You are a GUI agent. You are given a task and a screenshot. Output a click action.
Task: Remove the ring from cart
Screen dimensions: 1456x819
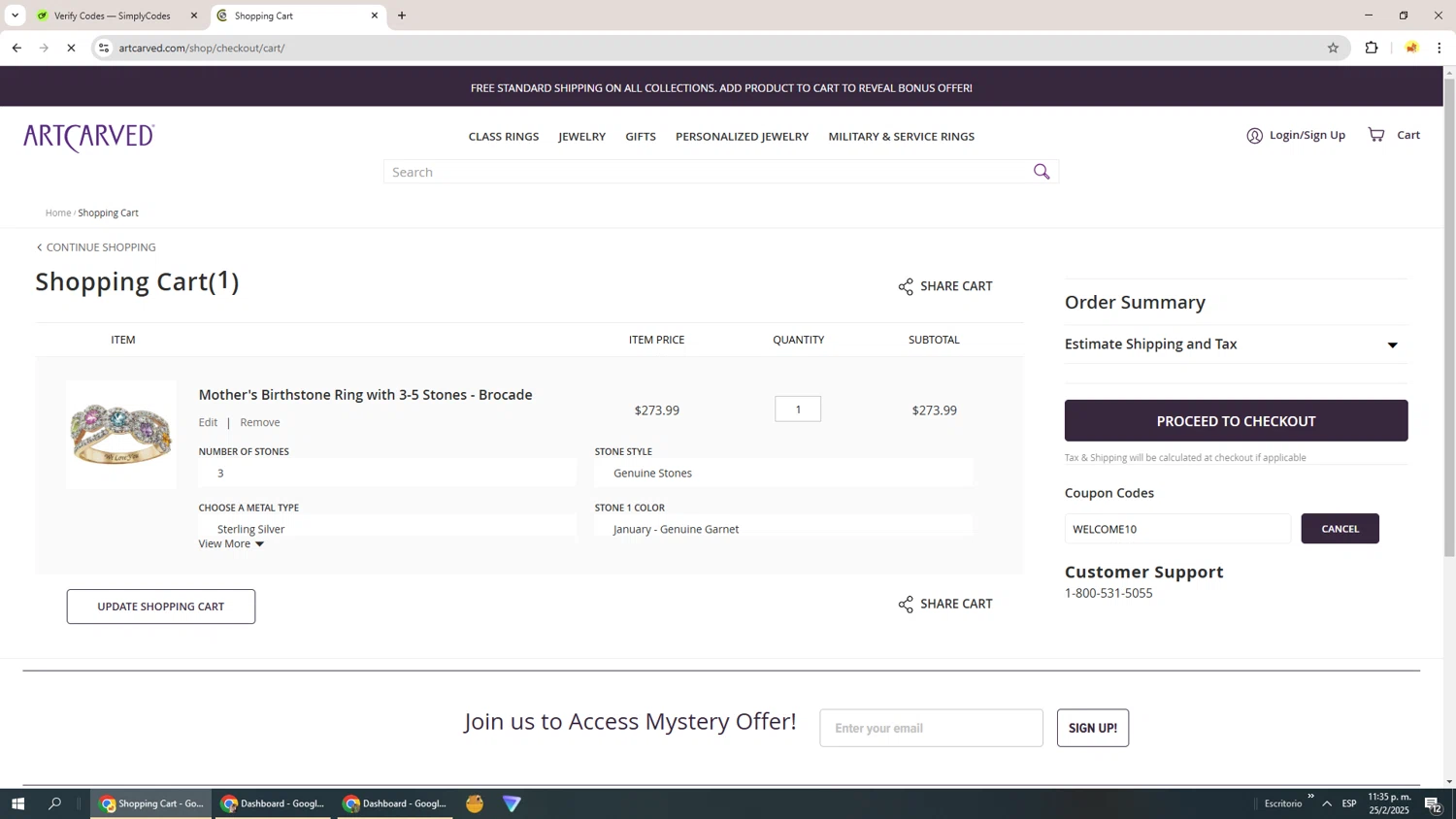260,422
